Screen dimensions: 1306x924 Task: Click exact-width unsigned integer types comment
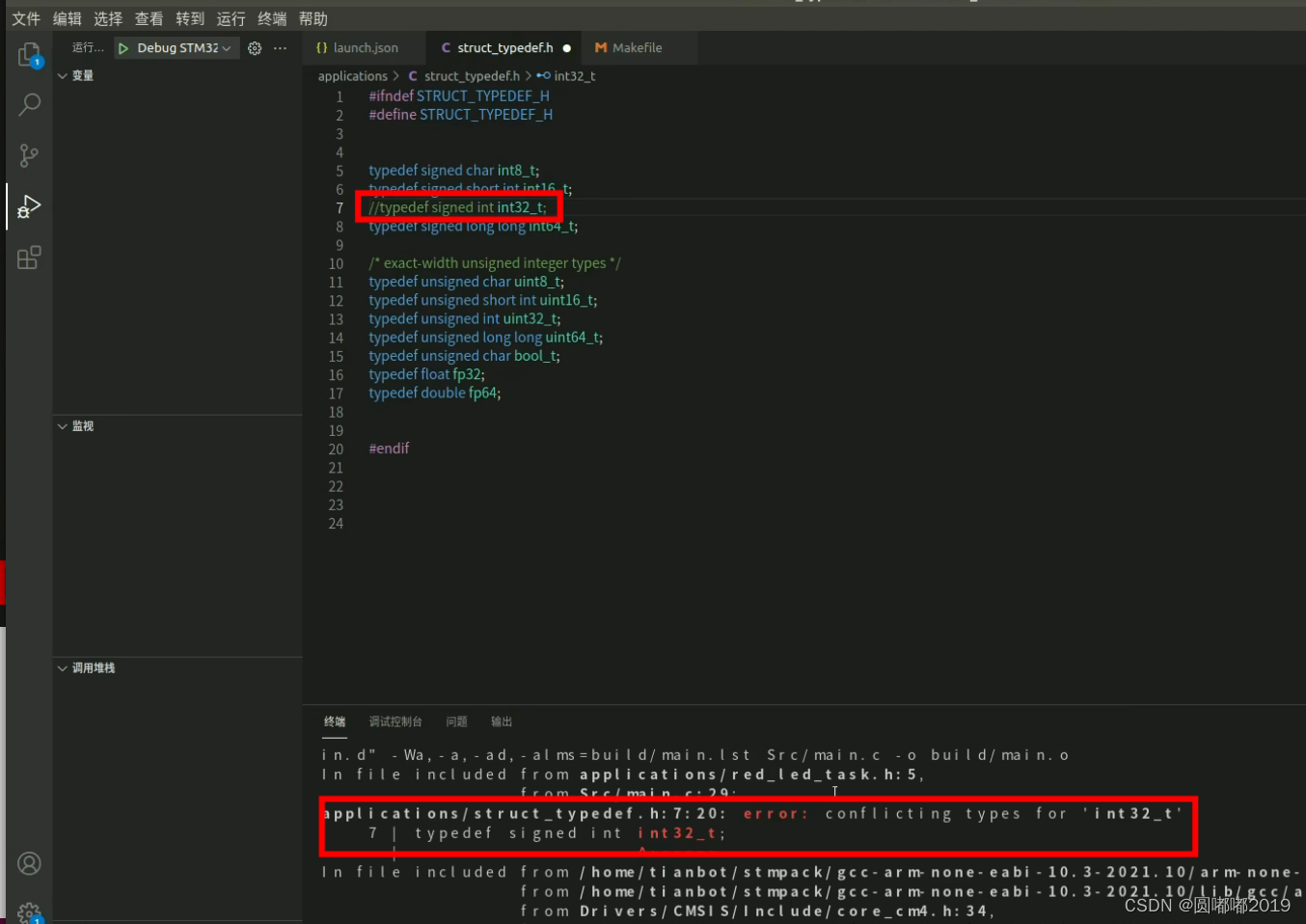(495, 263)
